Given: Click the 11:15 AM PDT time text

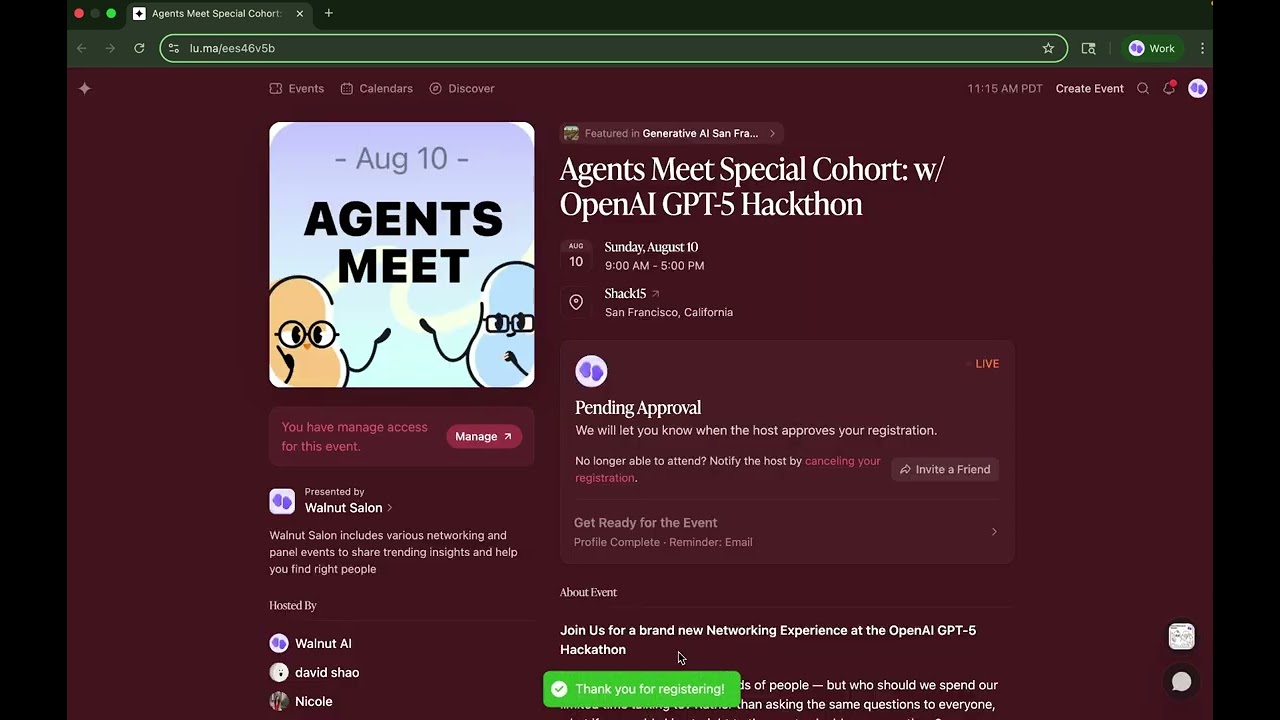Looking at the screenshot, I should (1005, 88).
